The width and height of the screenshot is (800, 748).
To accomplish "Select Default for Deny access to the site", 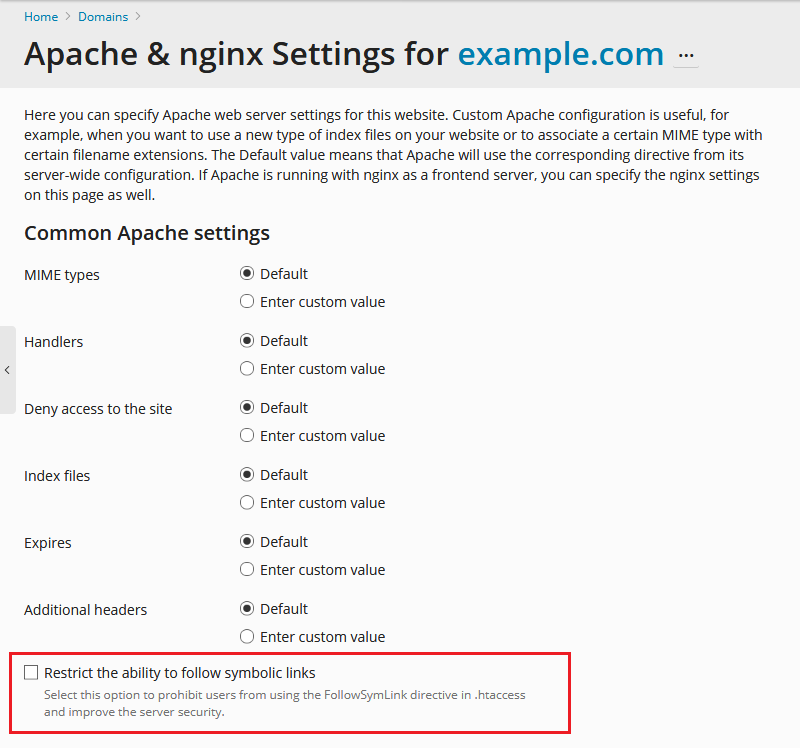I will 247,408.
